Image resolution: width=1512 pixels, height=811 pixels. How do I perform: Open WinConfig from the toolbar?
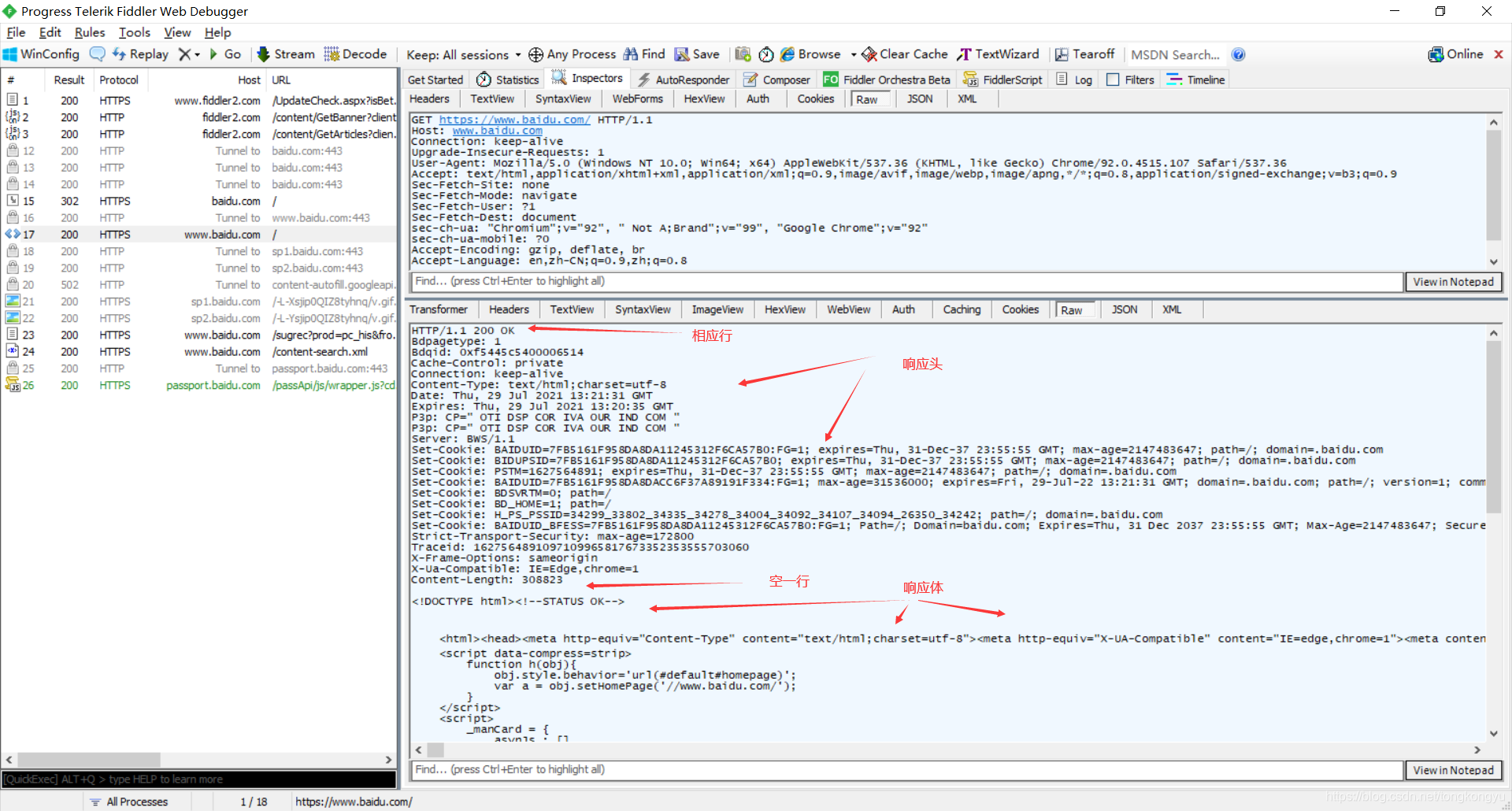[42, 54]
